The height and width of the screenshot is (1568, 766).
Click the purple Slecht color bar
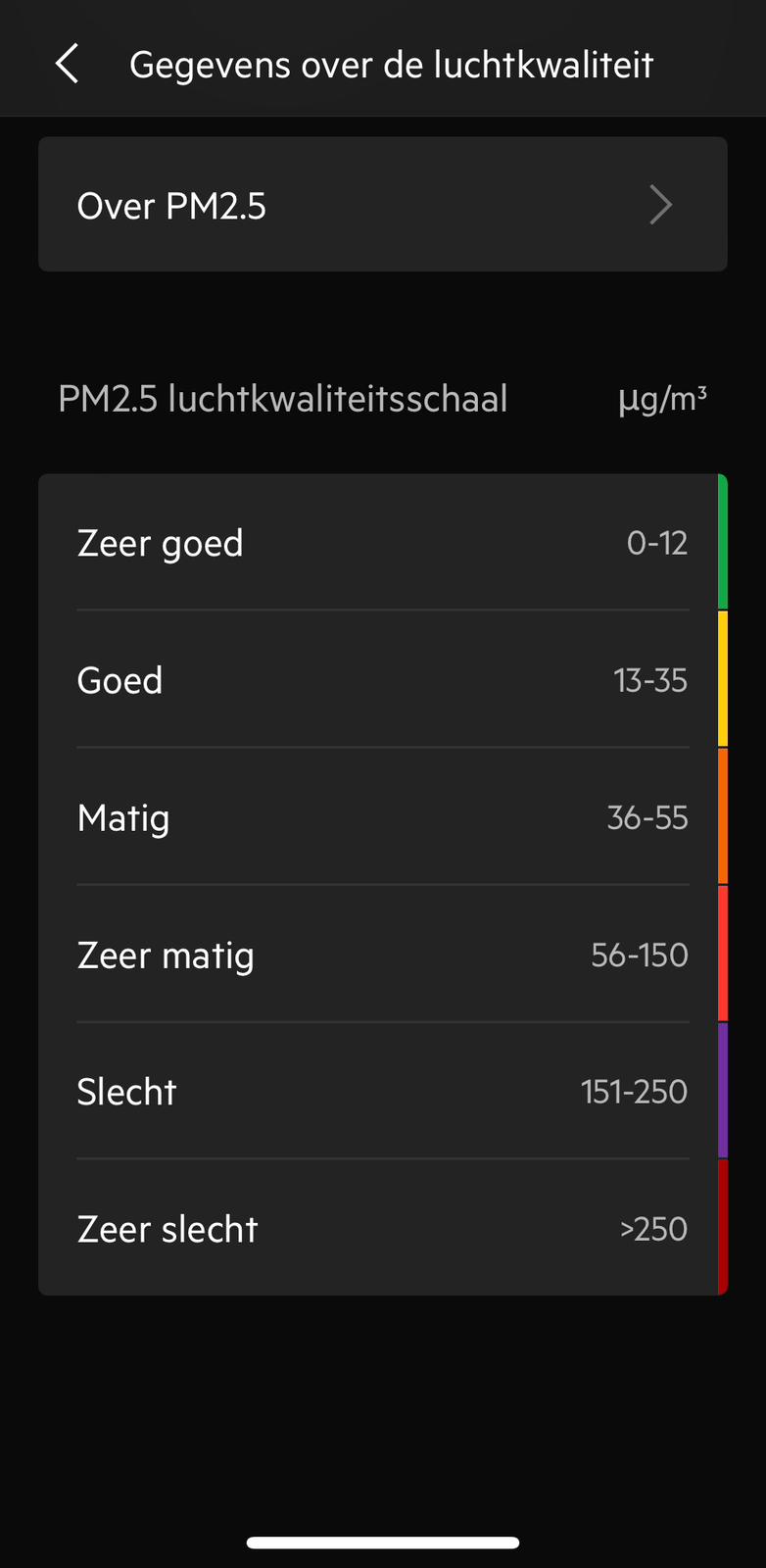point(722,1091)
